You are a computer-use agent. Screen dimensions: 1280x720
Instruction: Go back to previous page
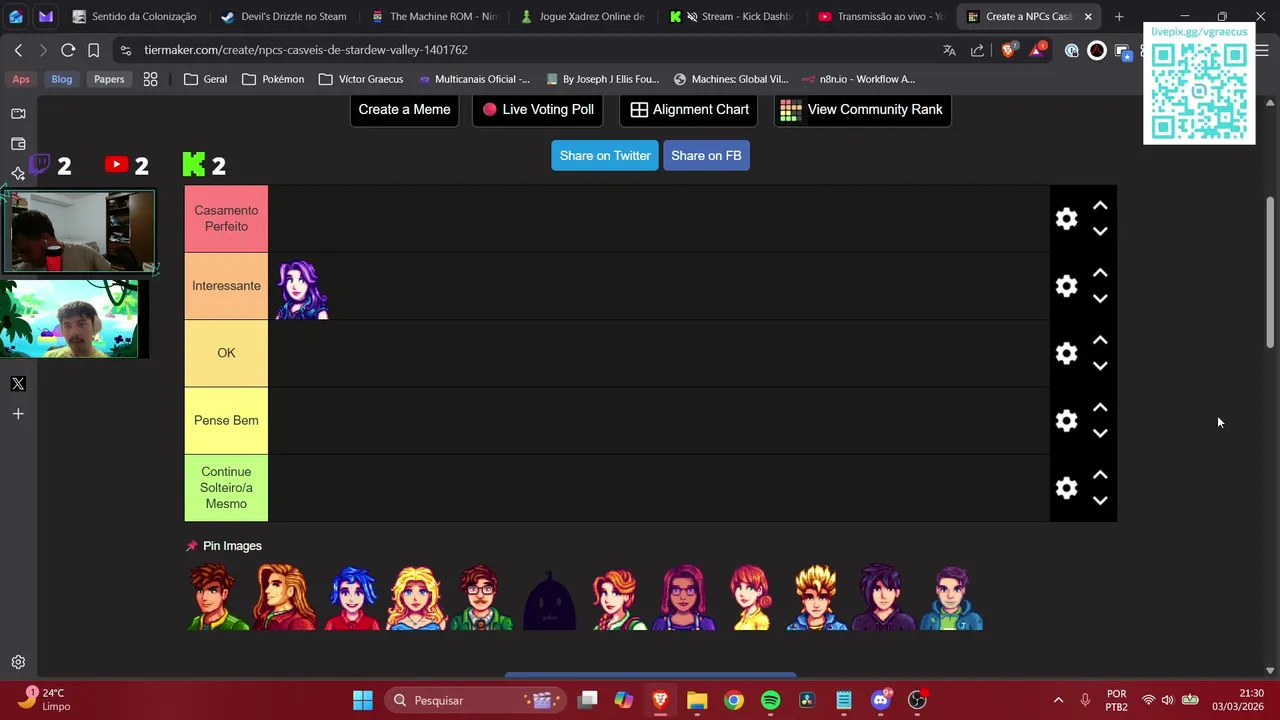coord(18,50)
